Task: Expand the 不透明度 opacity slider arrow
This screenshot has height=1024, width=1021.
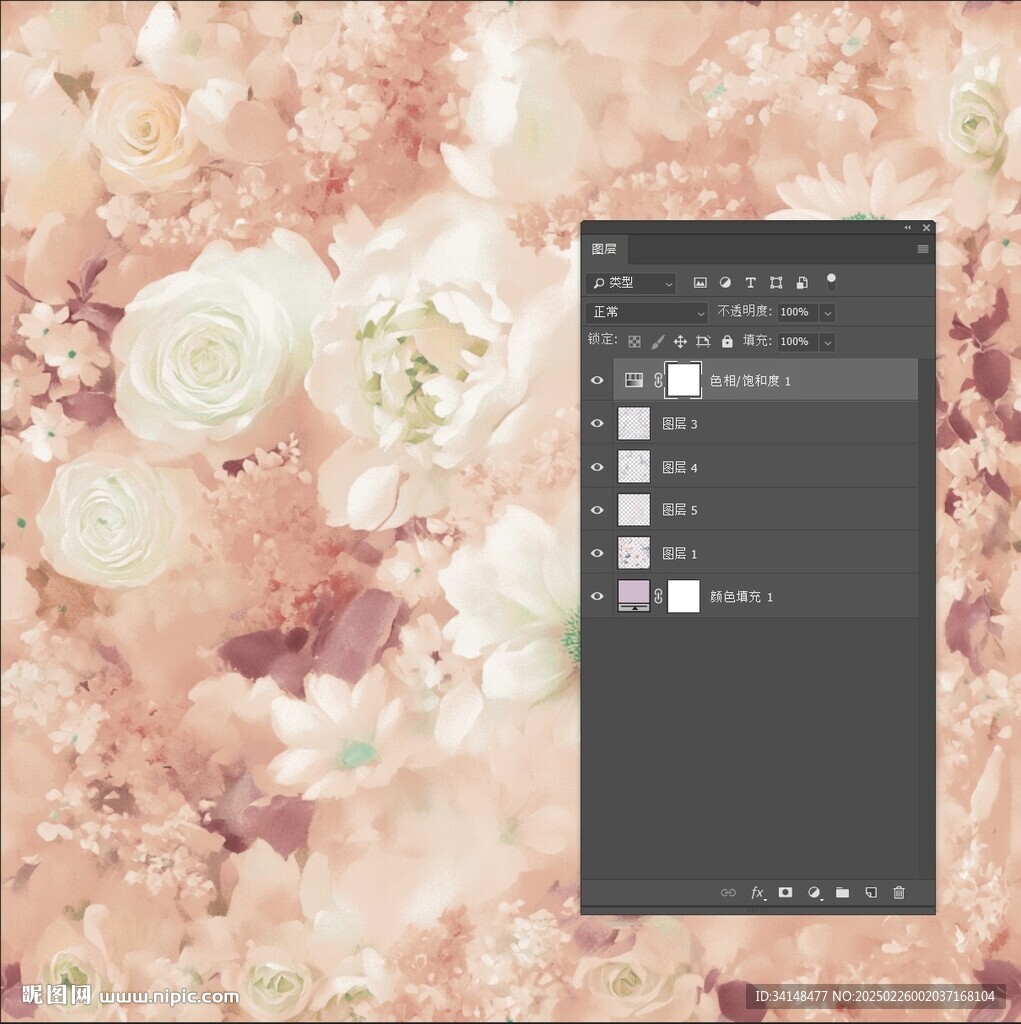Action: [827, 312]
